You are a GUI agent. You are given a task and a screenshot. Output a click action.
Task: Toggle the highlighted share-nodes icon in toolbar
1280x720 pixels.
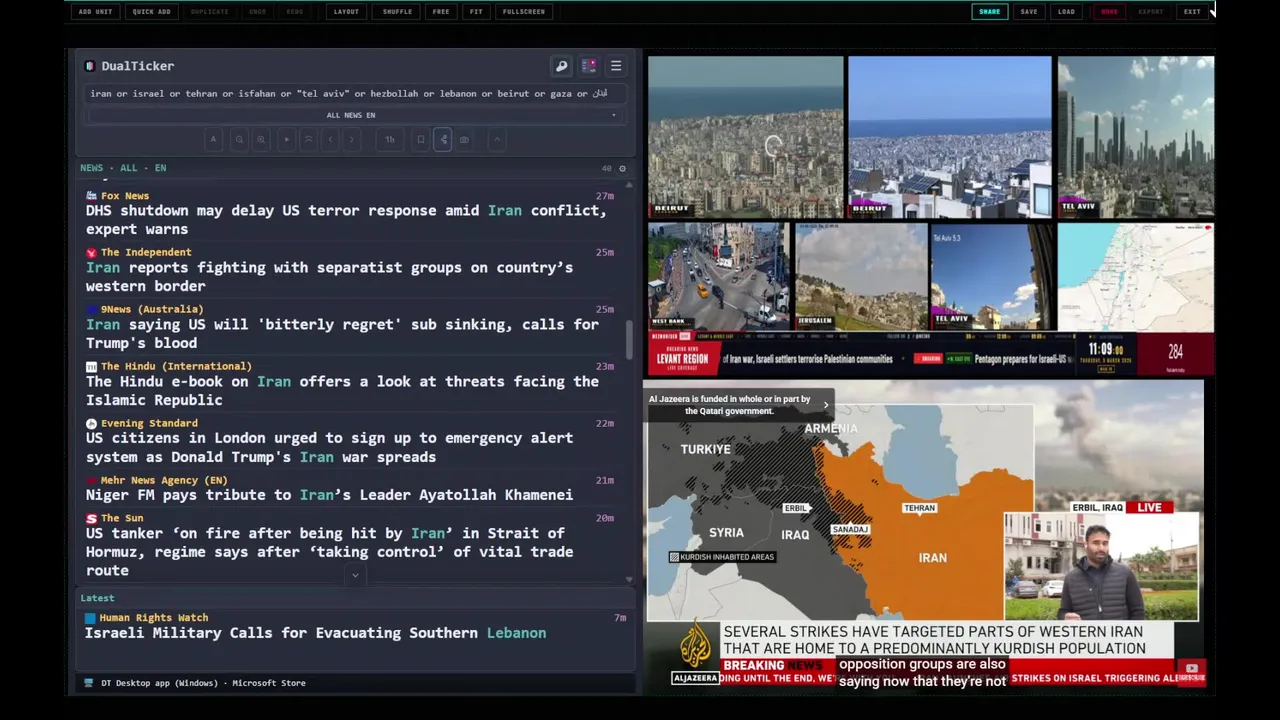443,140
